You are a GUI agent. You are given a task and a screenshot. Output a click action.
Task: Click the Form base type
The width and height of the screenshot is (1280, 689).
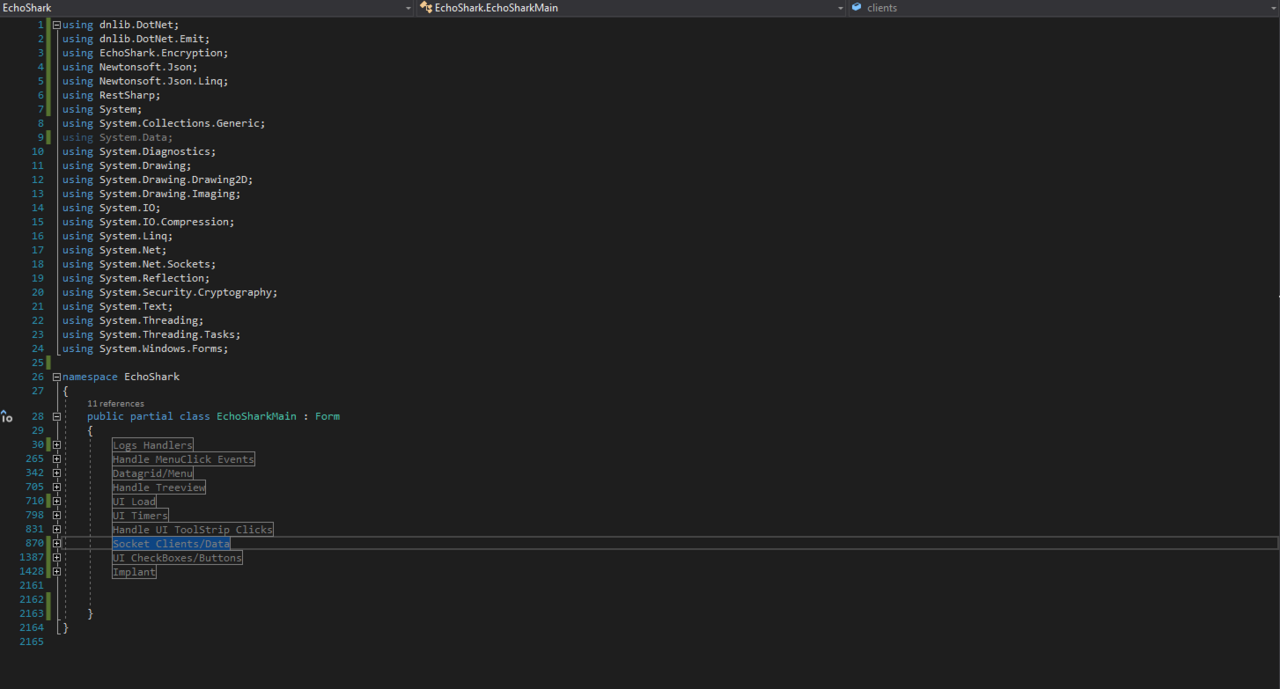[x=327, y=416]
